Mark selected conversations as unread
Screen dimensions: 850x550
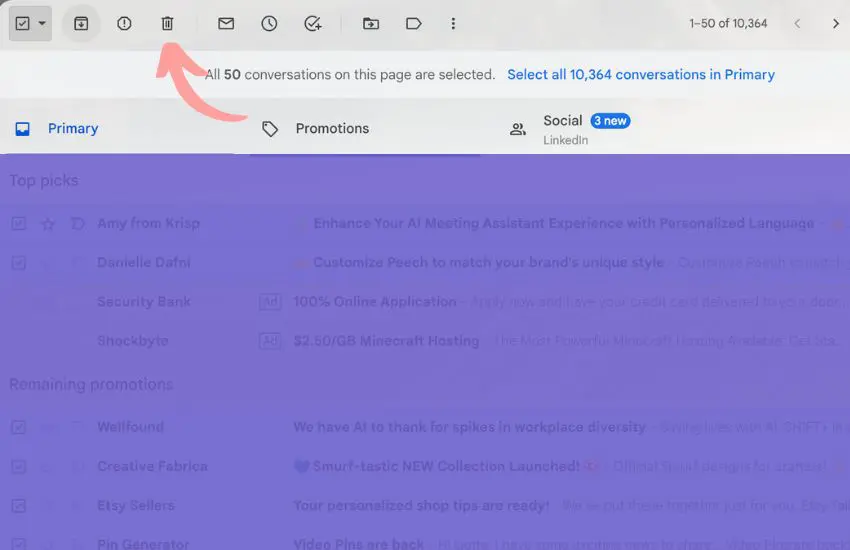(226, 23)
